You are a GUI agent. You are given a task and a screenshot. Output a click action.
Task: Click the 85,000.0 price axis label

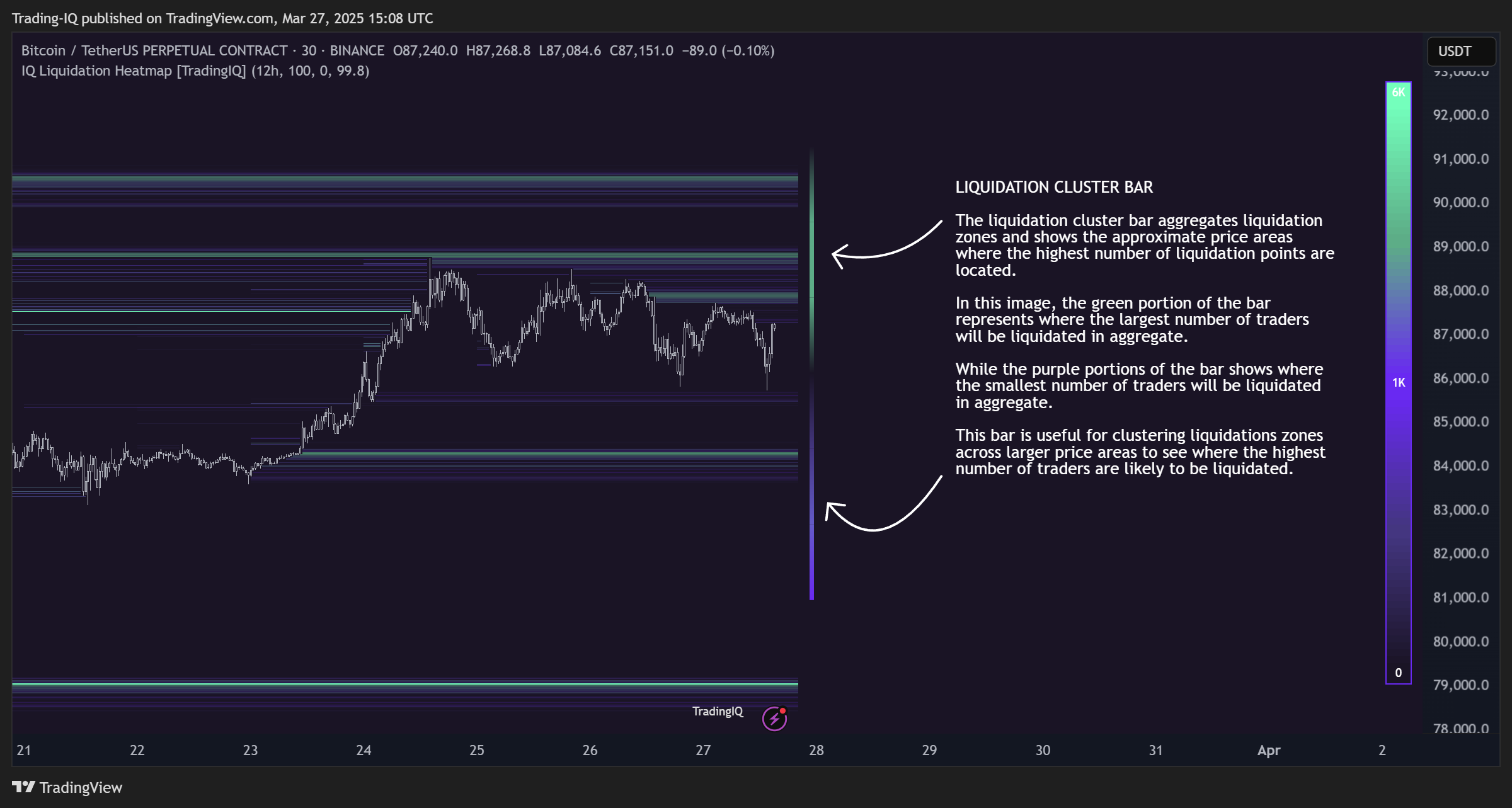pyautogui.click(x=1461, y=421)
